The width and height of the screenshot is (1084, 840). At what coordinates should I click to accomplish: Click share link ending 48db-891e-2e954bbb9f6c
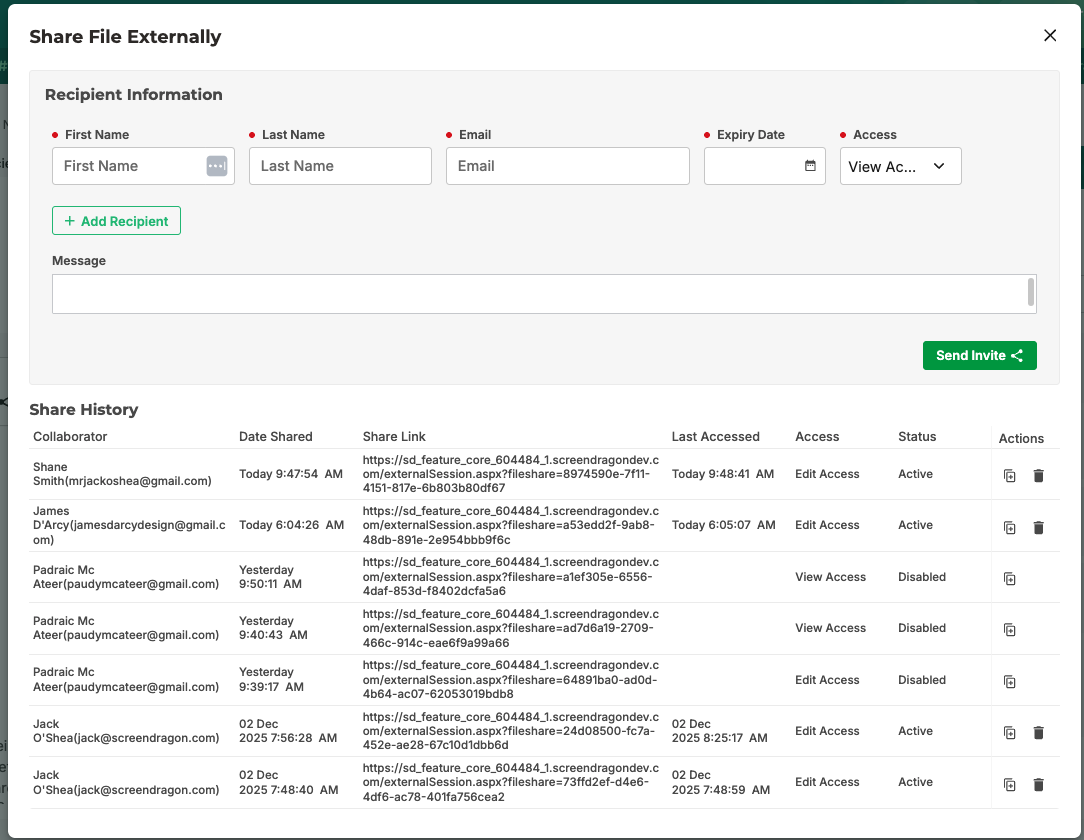511,525
